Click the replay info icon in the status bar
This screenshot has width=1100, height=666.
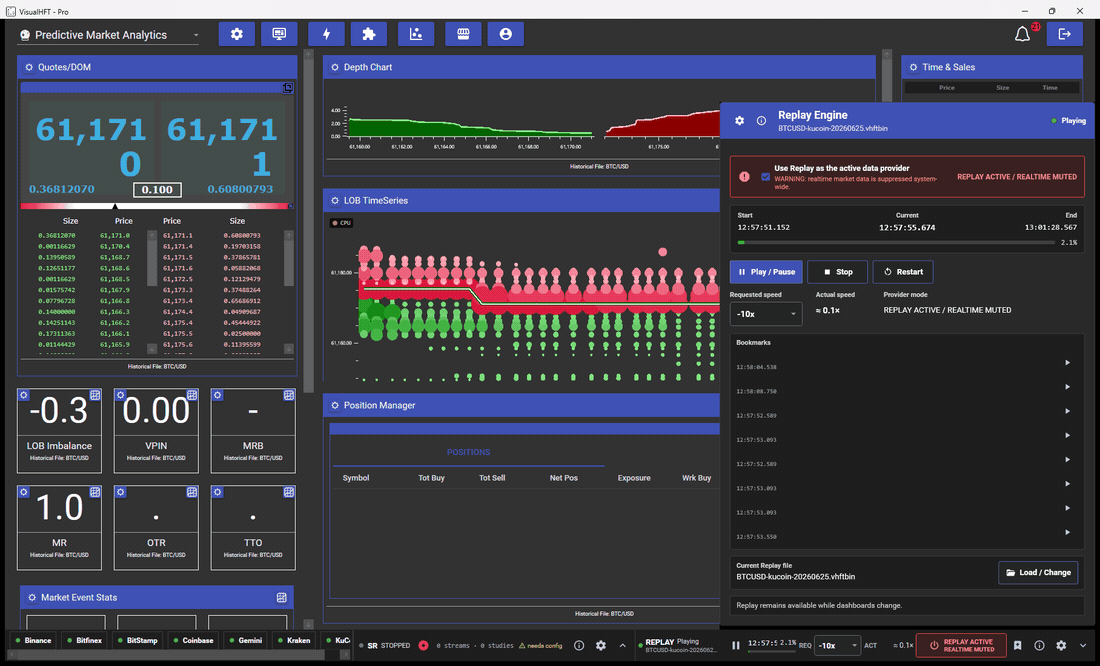(1040, 646)
